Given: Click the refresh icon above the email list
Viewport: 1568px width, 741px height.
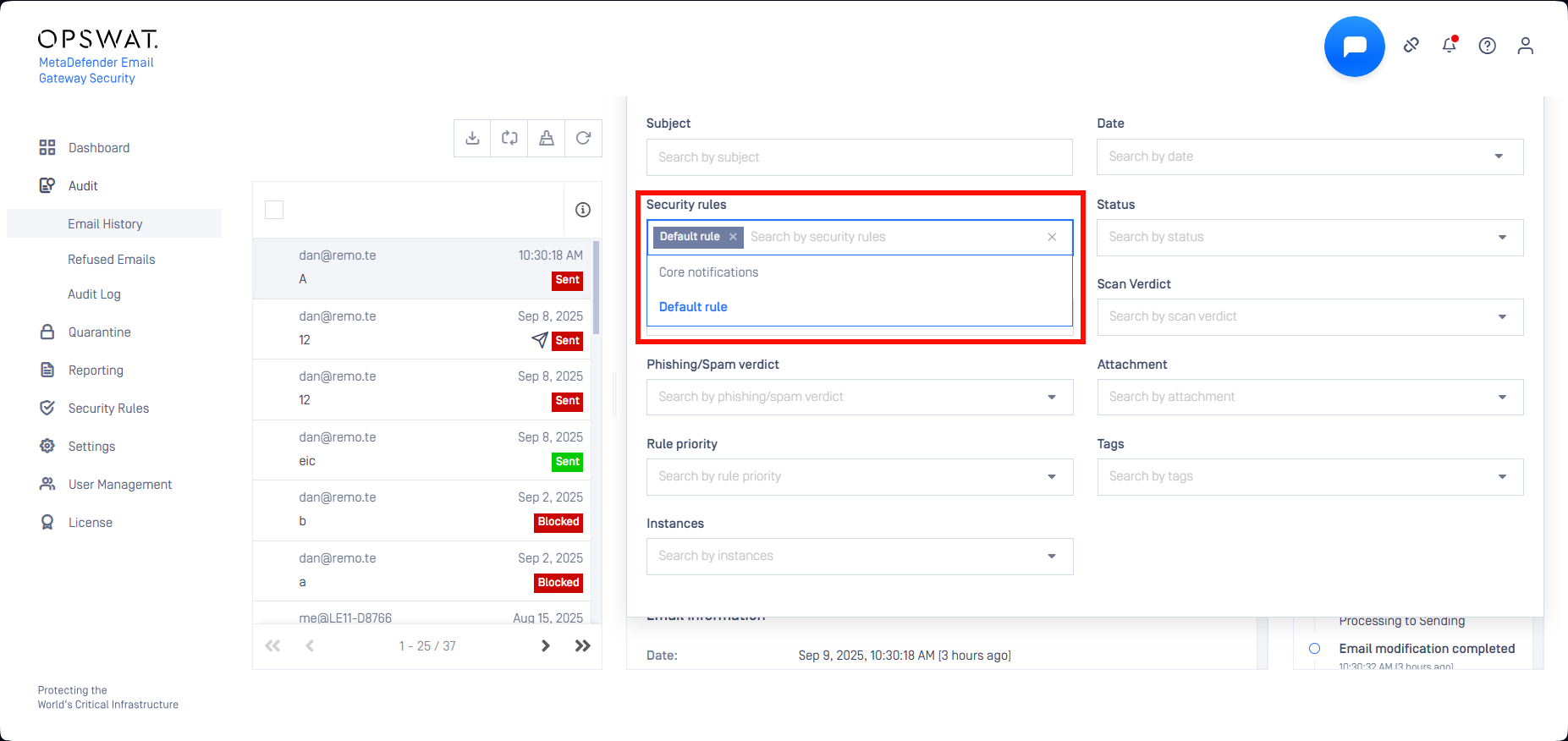Looking at the screenshot, I should click(583, 138).
